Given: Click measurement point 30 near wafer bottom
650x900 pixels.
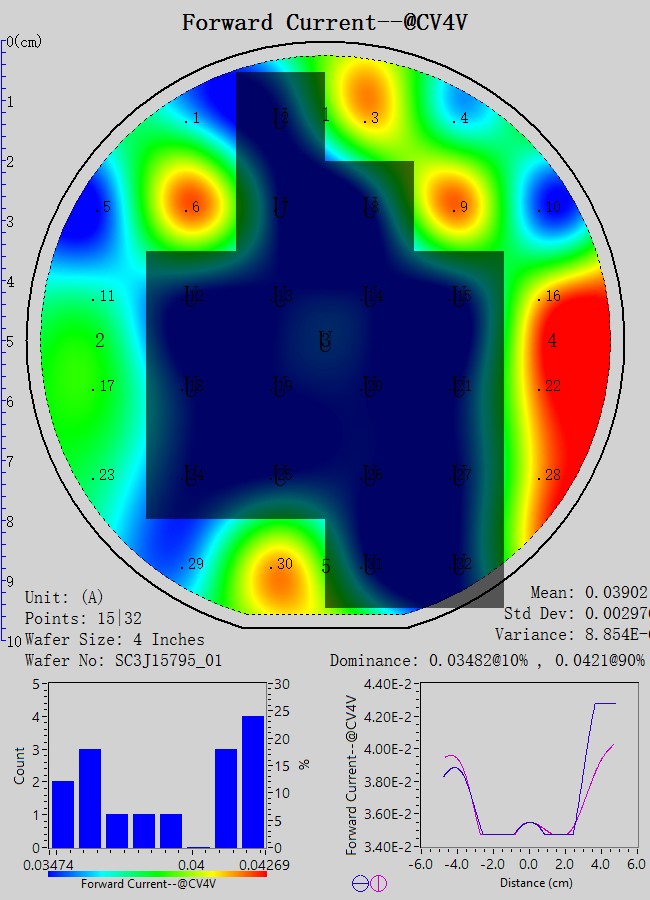Looking at the screenshot, I should (281, 565).
